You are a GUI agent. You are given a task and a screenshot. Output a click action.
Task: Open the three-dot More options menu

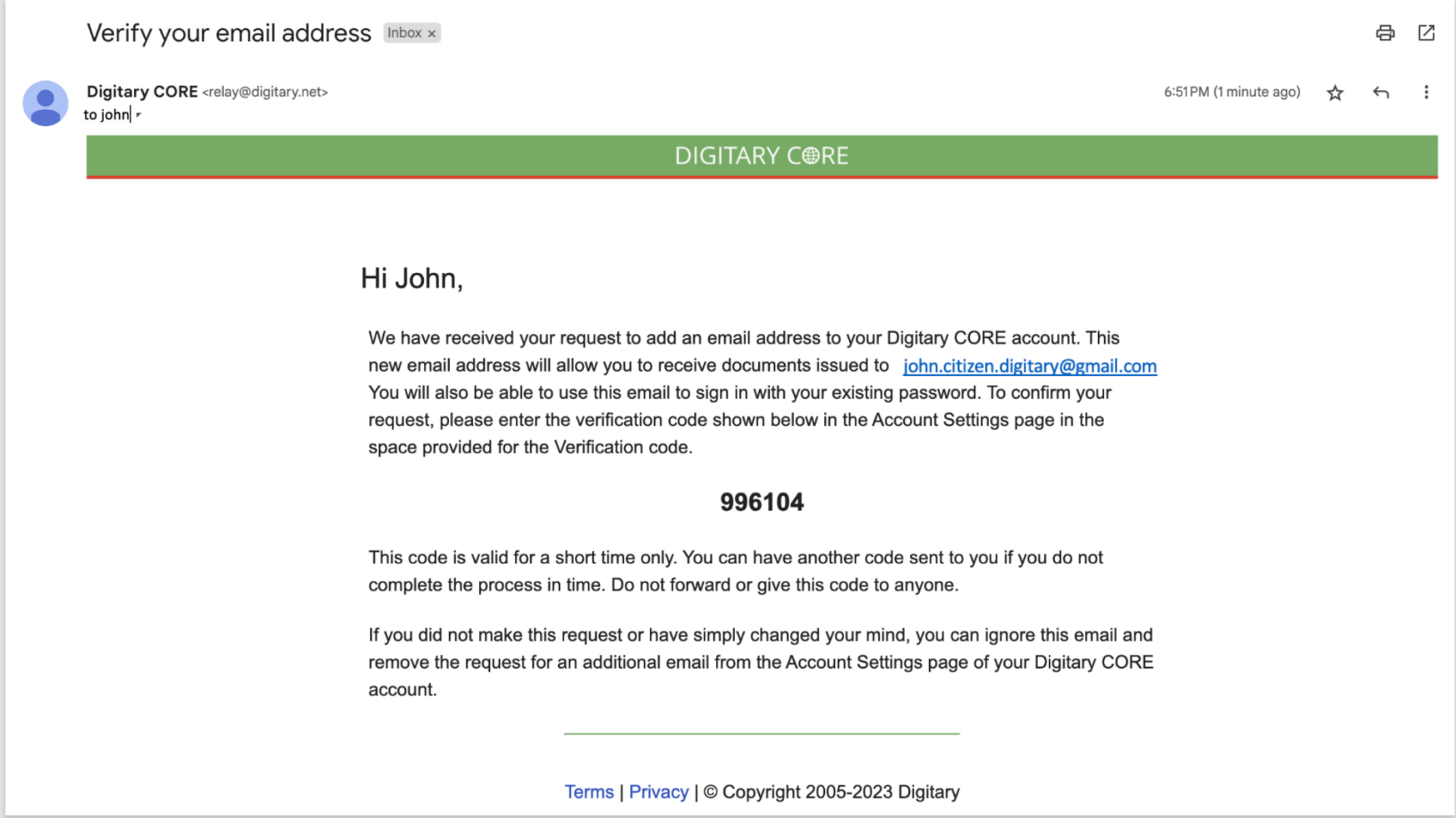pos(1426,92)
